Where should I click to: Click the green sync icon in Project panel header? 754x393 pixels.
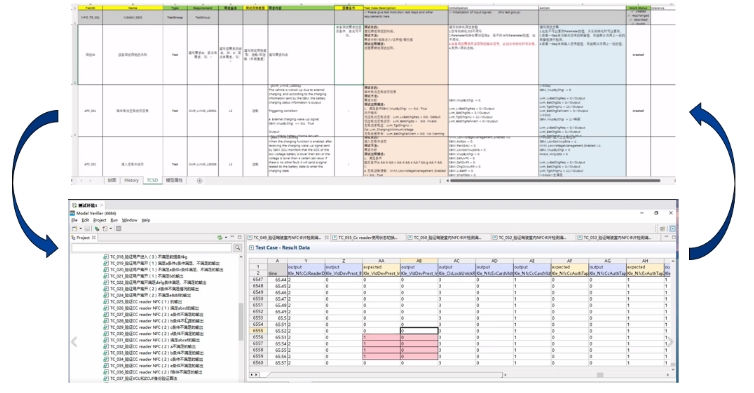[x=220, y=238]
